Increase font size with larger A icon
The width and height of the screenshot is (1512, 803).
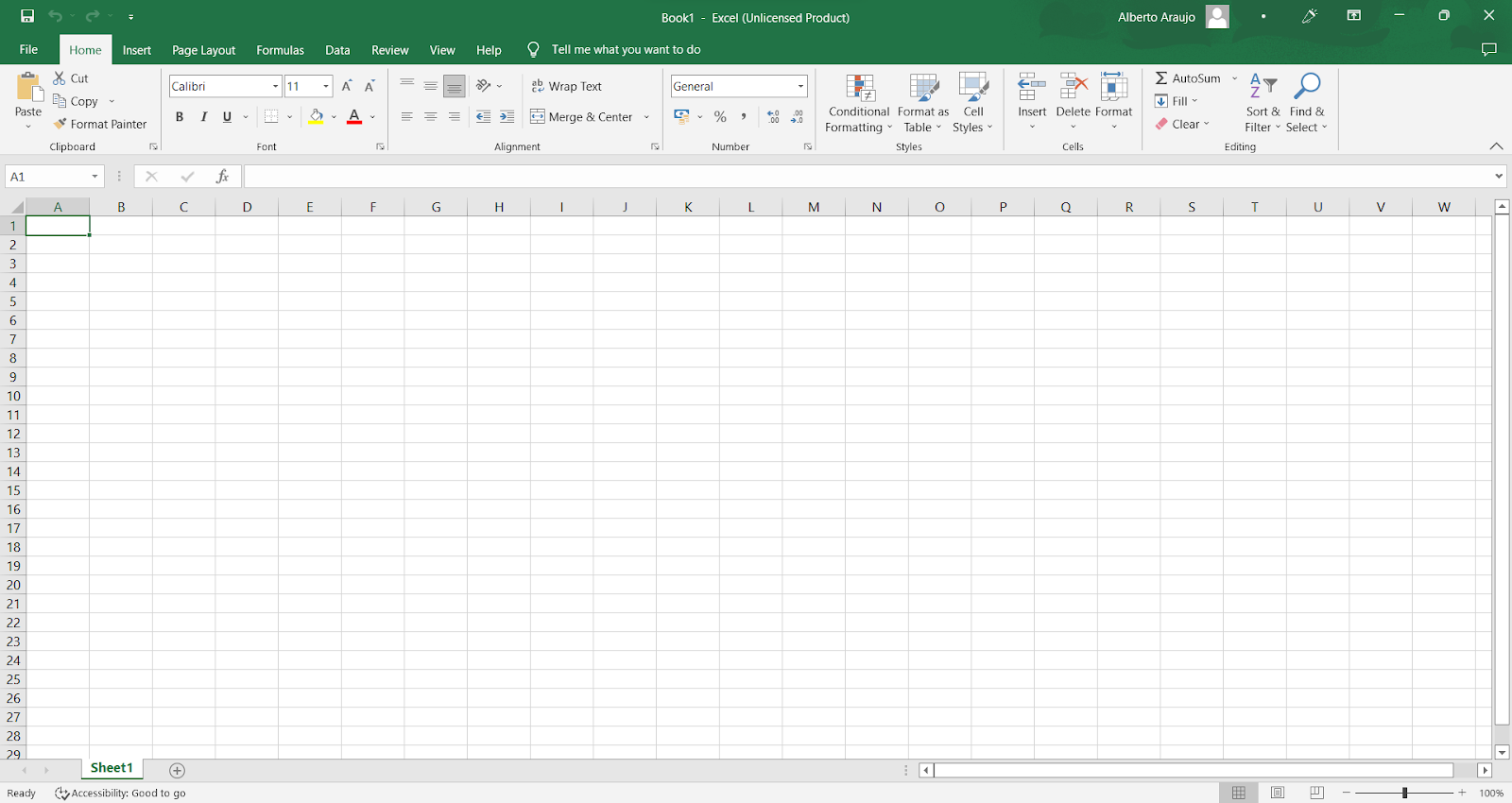click(x=347, y=86)
